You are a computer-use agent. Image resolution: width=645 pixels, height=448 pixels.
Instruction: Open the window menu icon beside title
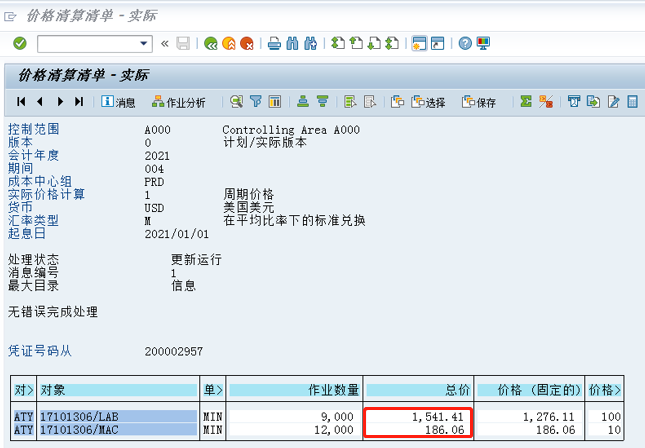coord(10,16)
